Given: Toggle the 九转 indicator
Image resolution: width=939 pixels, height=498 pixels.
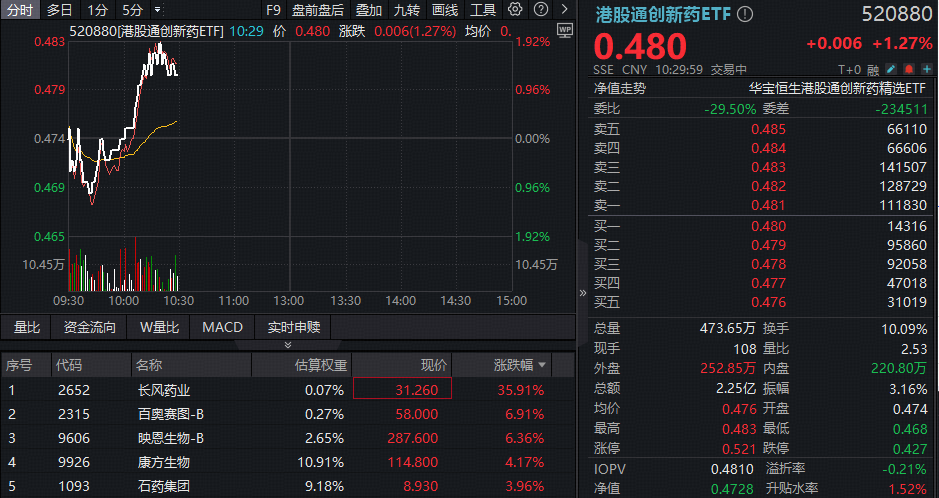Looking at the screenshot, I should tap(407, 10).
